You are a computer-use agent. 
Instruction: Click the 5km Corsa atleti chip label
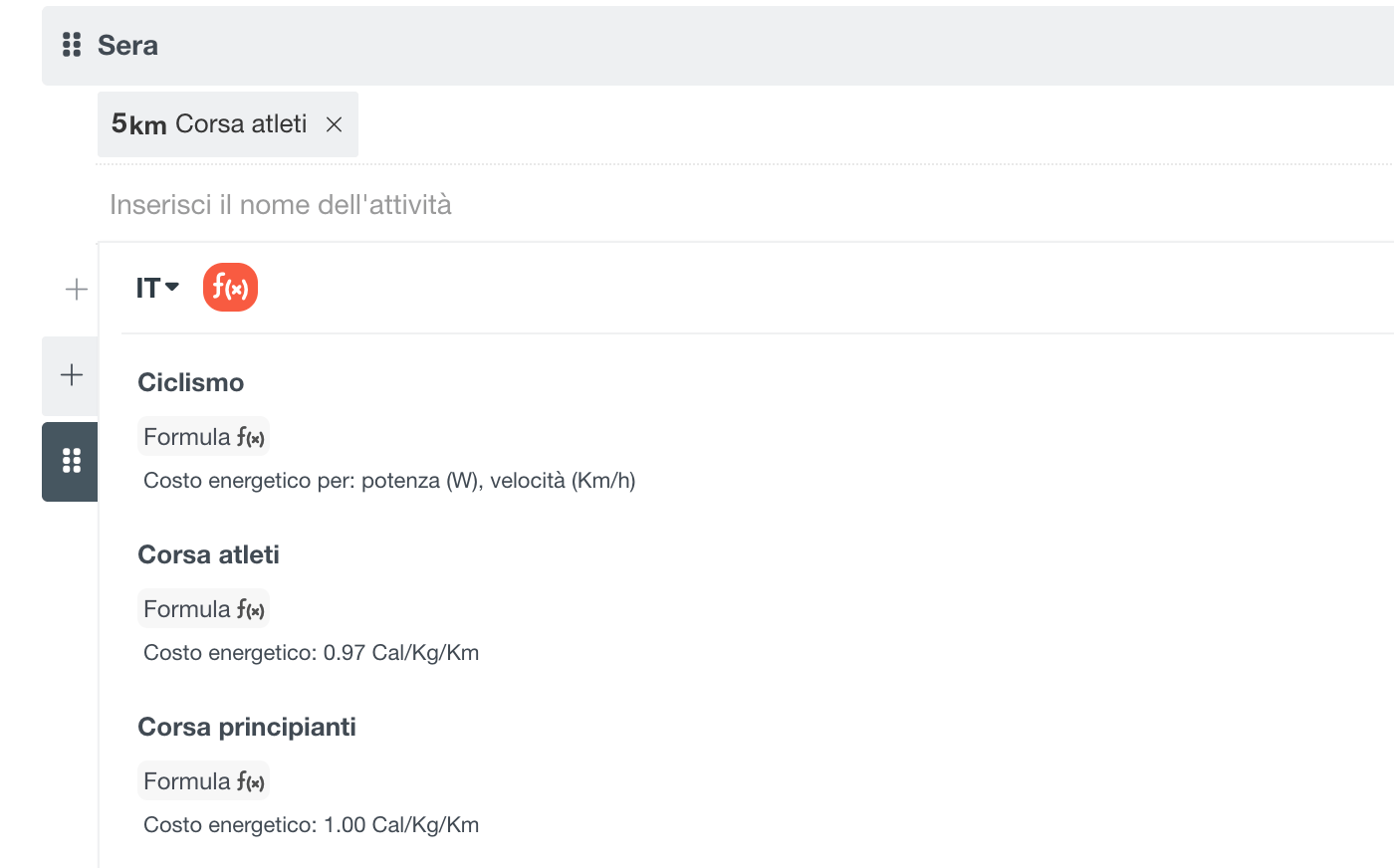click(209, 124)
